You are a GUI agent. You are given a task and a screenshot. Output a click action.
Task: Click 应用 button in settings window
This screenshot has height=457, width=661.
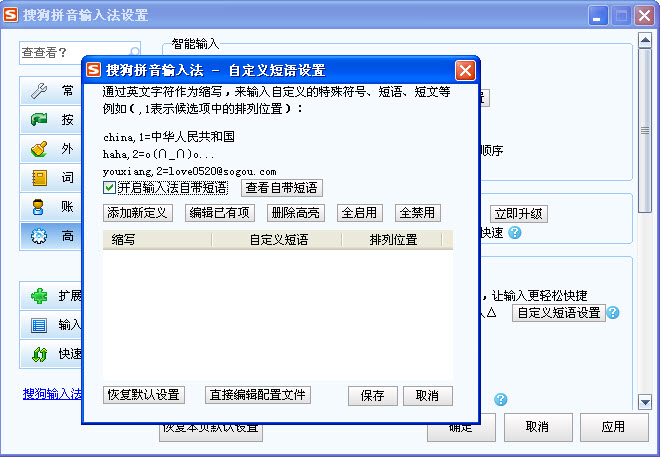tap(614, 427)
